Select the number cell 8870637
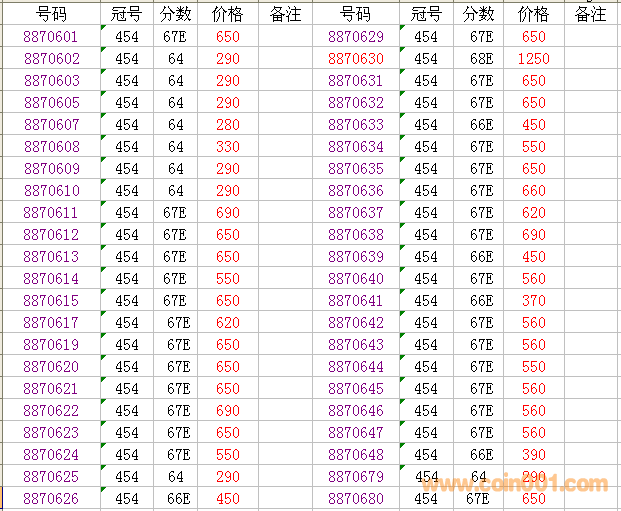The height and width of the screenshot is (511, 621). (355, 213)
